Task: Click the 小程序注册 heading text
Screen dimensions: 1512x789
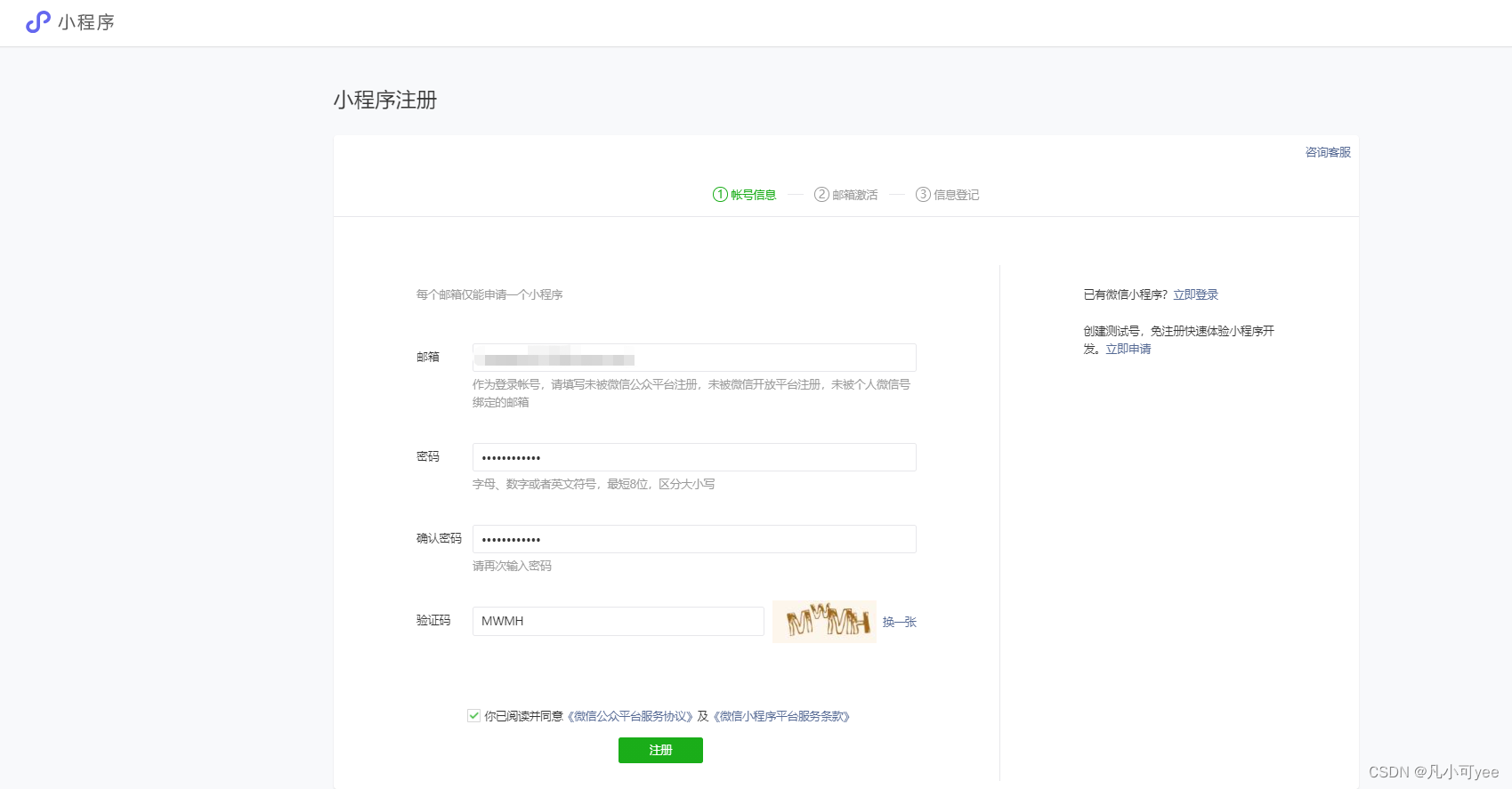Action: pyautogui.click(x=385, y=100)
